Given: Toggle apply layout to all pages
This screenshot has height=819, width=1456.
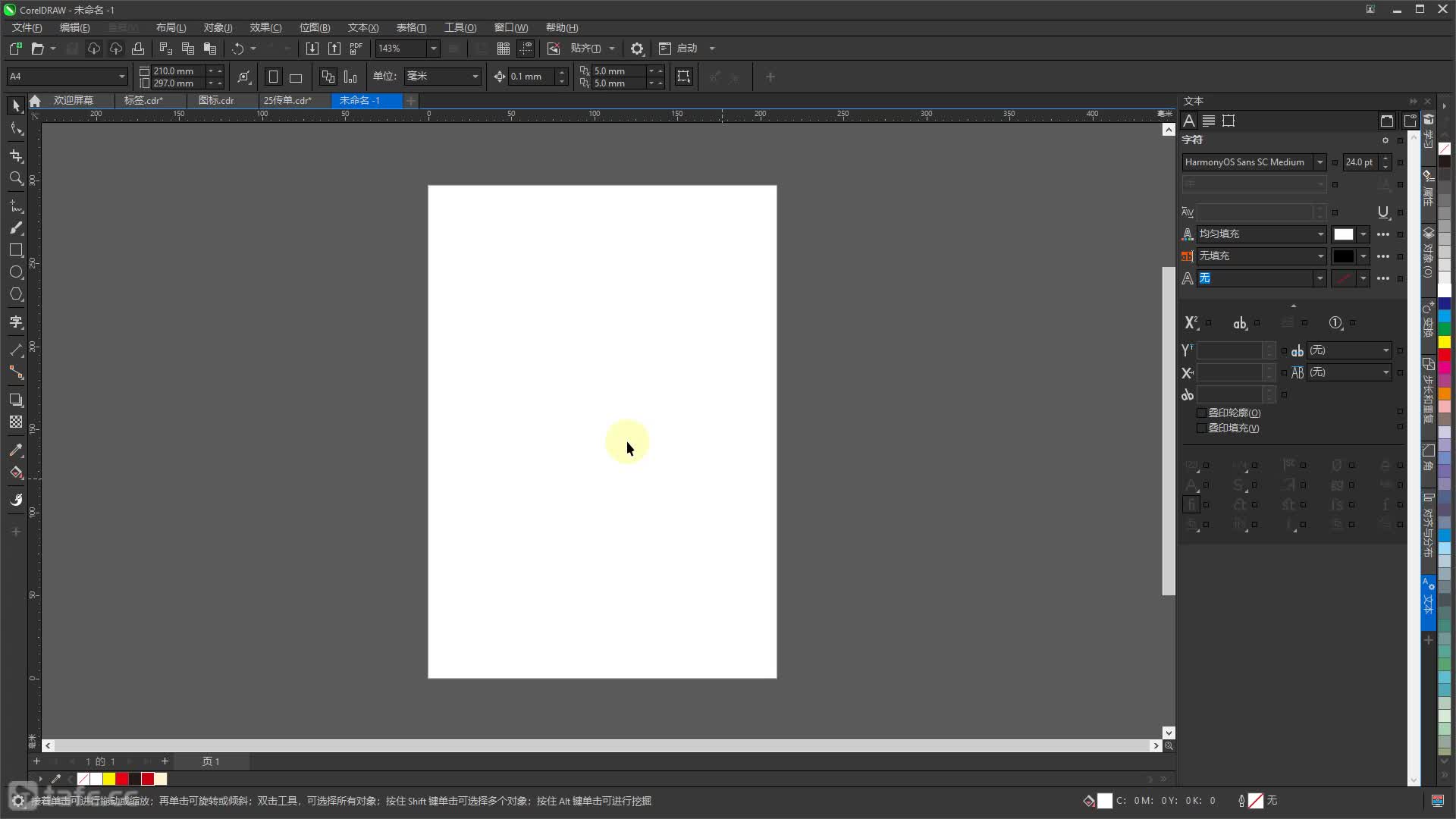Looking at the screenshot, I should click(328, 77).
